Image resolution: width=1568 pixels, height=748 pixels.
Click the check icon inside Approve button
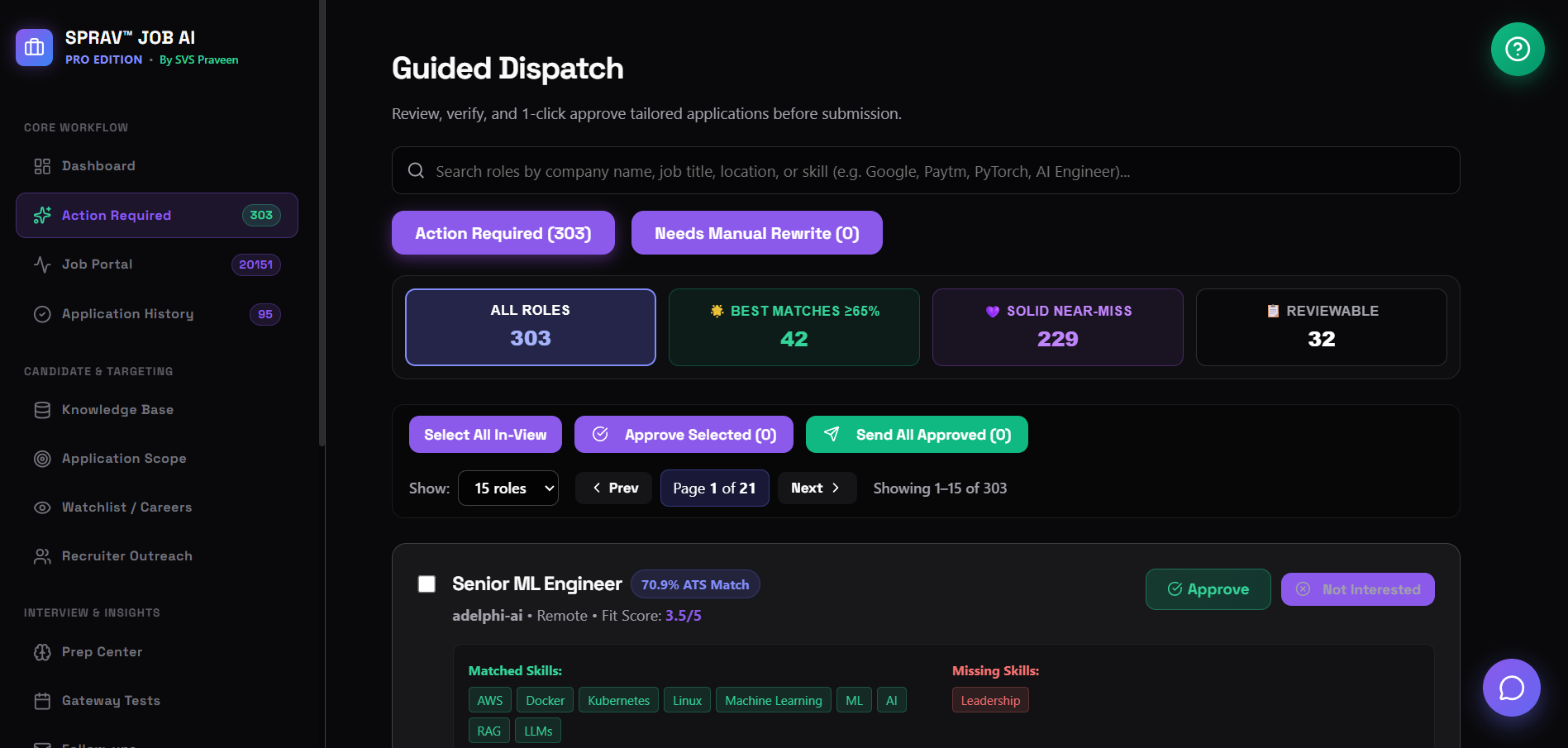(x=1175, y=589)
